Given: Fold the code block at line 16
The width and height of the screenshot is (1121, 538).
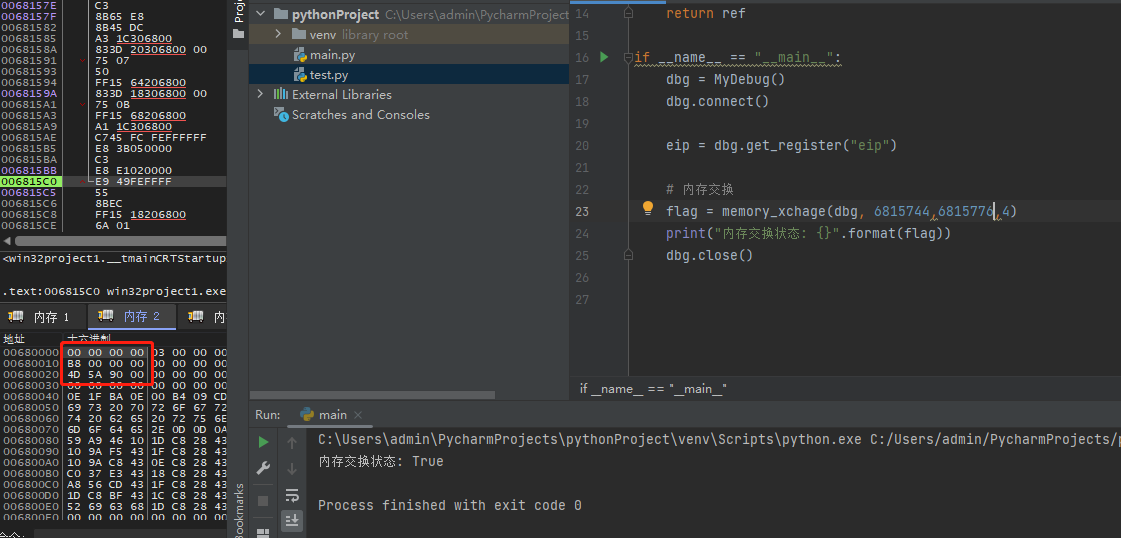Looking at the screenshot, I should (x=628, y=57).
